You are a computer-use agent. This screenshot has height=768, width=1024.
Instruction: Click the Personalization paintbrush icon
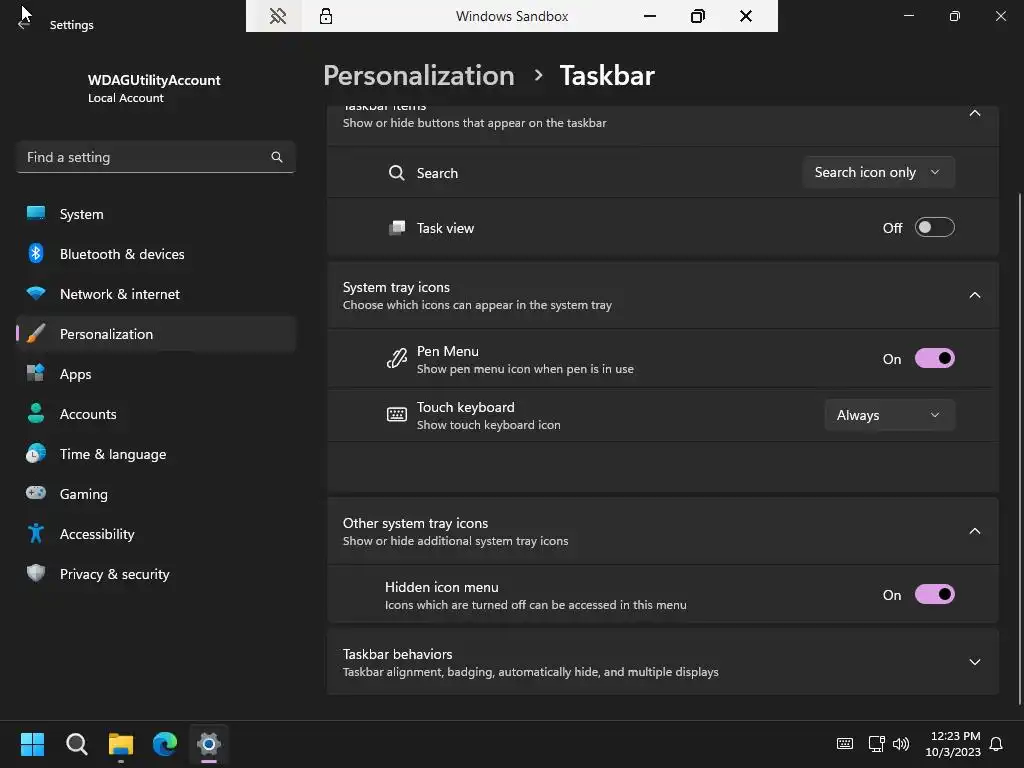pos(36,334)
